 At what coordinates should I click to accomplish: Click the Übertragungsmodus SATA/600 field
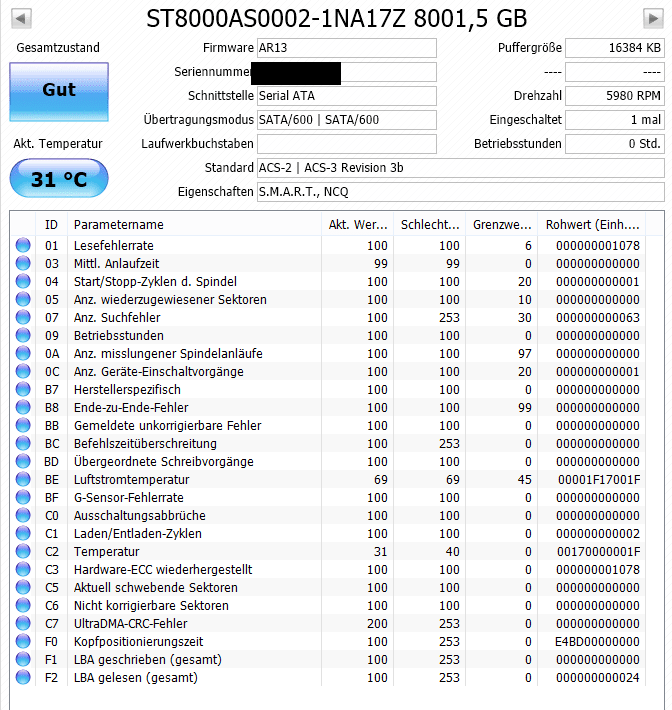click(346, 120)
